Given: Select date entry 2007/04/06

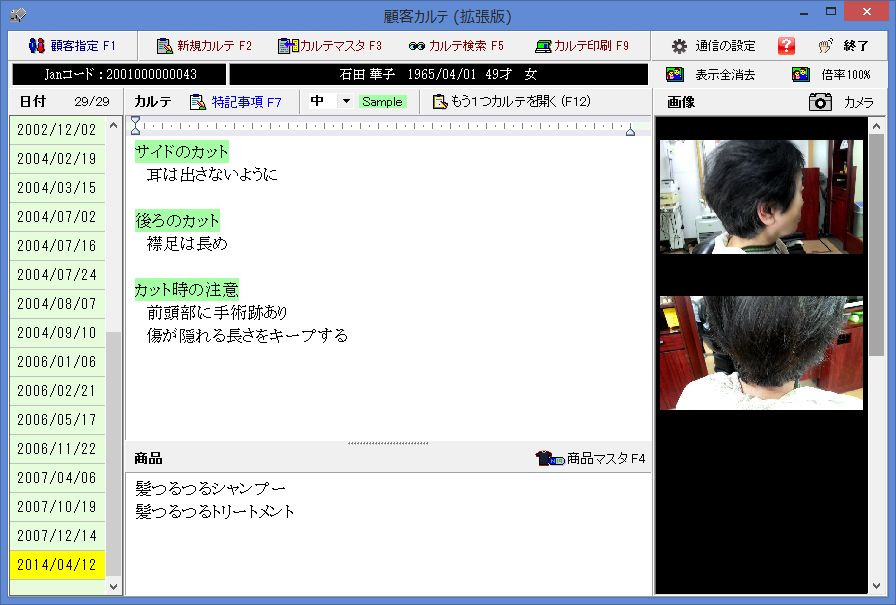Looking at the screenshot, I should click(x=57, y=478).
